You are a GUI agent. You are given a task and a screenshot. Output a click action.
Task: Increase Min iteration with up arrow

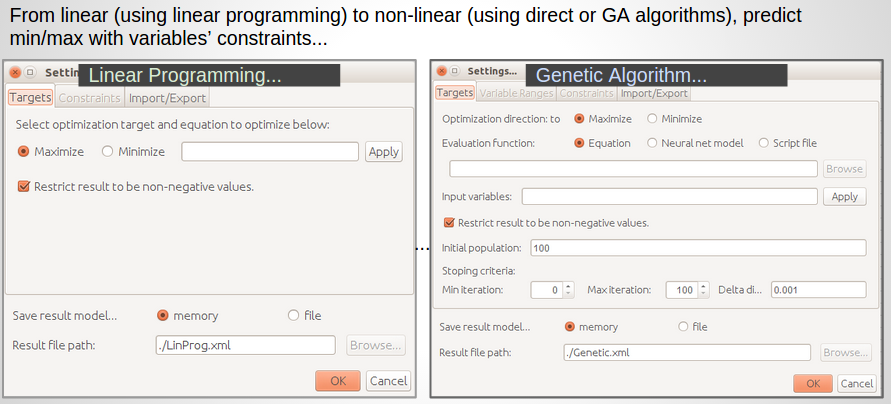(568, 286)
